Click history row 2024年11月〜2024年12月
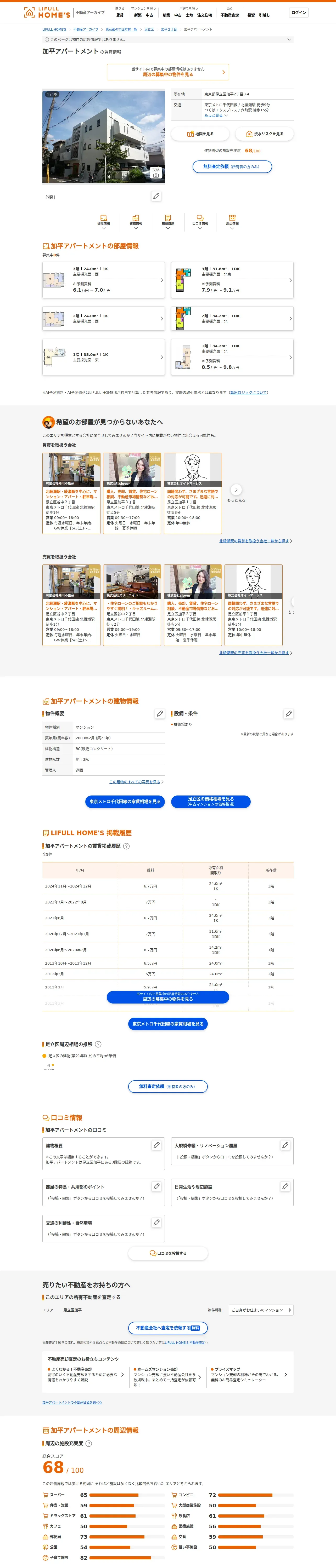Screen dimensions: 336x1568 [168, 886]
